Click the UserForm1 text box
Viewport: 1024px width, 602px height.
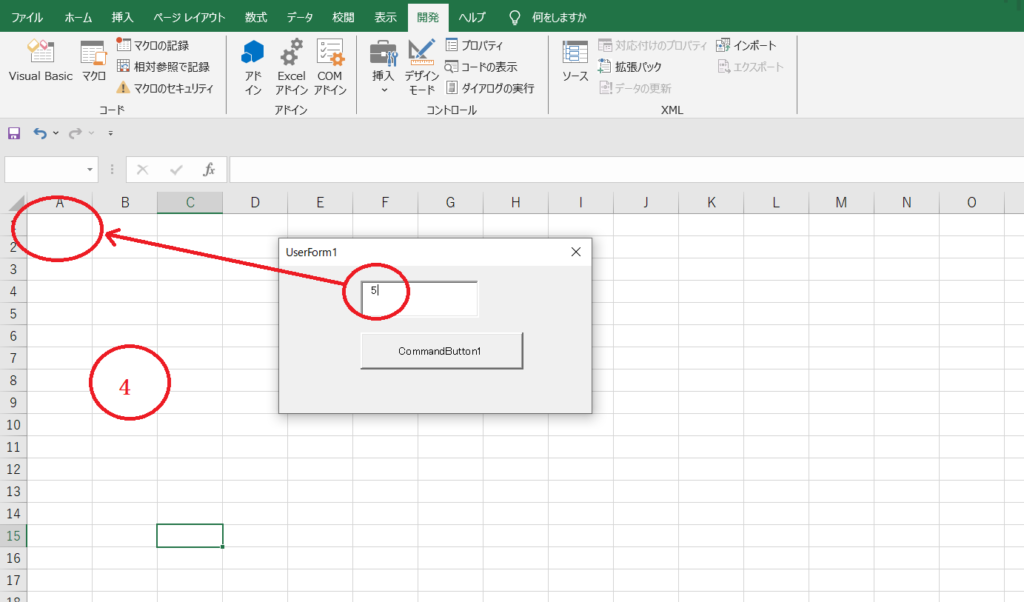419,299
